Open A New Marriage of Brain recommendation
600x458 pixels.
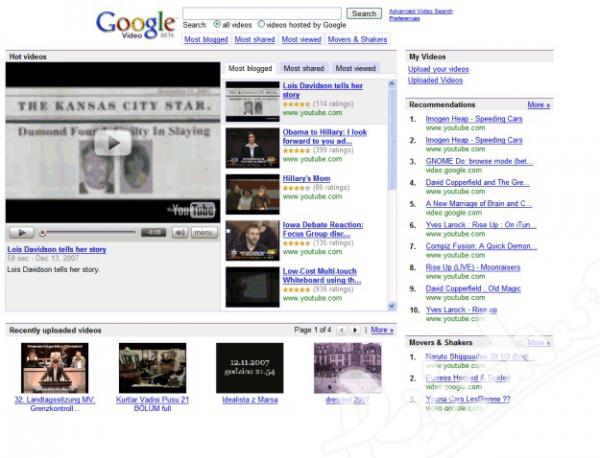pyautogui.click(x=479, y=204)
